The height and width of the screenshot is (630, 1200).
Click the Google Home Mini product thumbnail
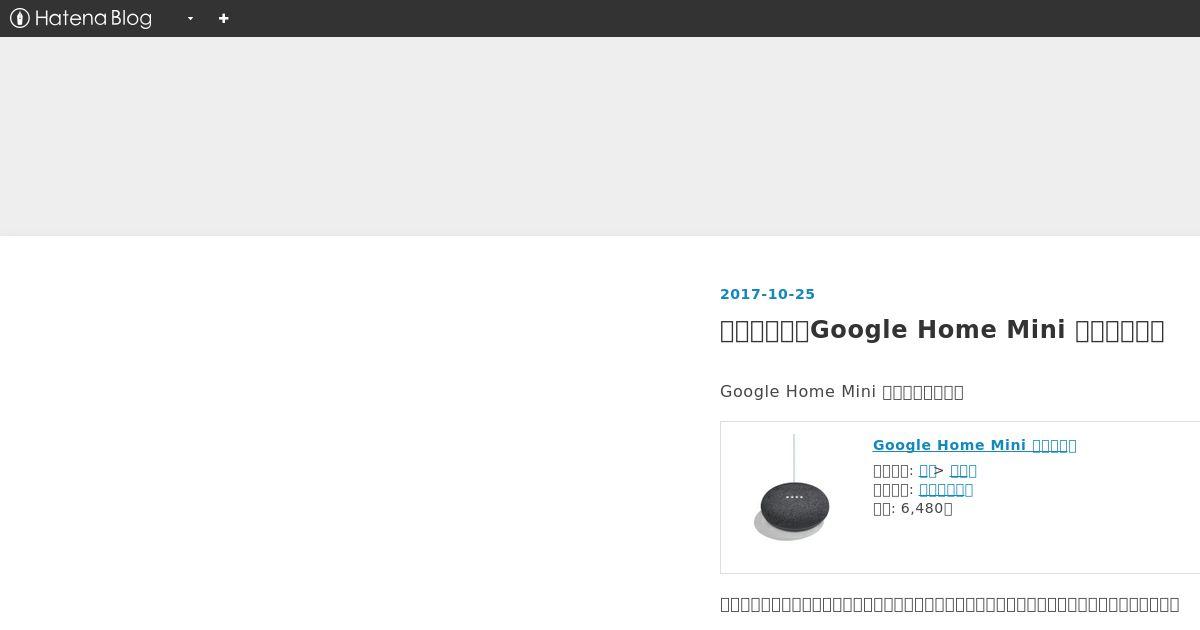coord(791,490)
